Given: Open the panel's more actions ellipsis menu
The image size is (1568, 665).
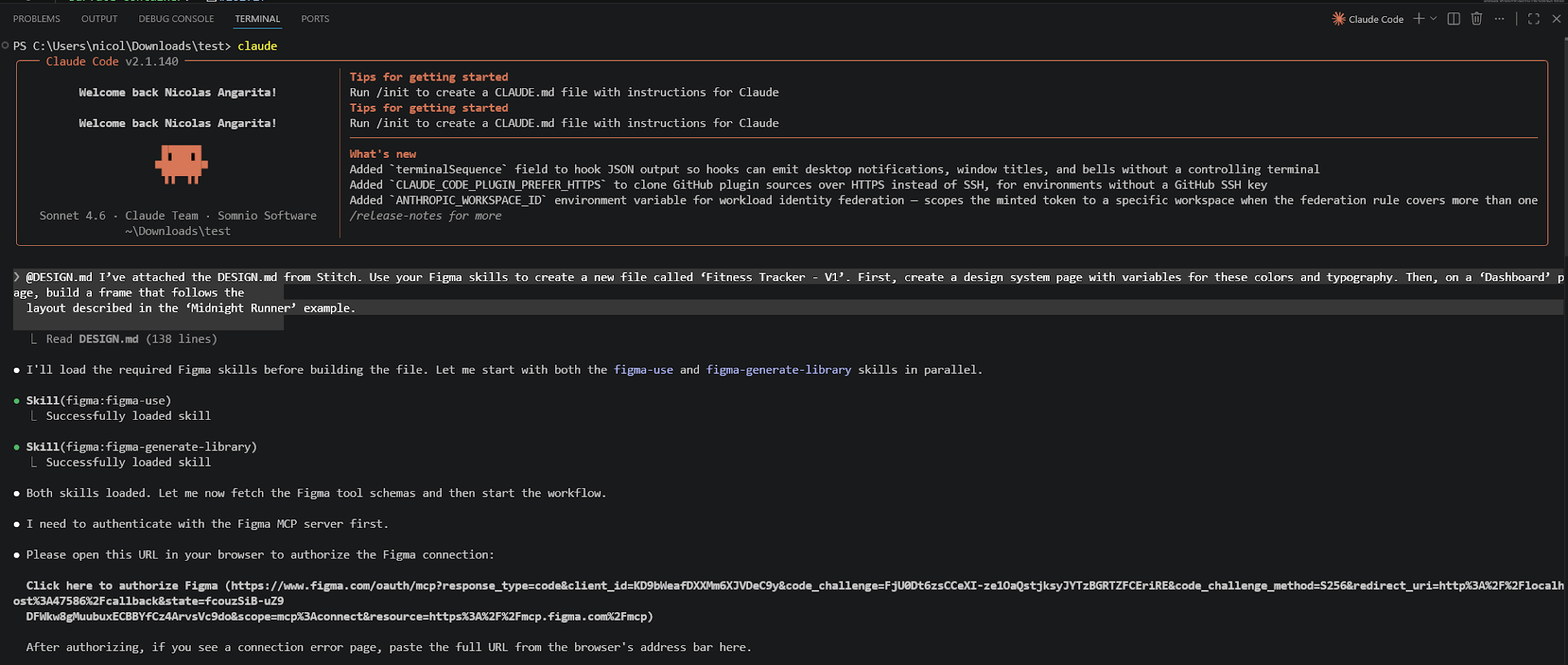Looking at the screenshot, I should pos(1499,19).
